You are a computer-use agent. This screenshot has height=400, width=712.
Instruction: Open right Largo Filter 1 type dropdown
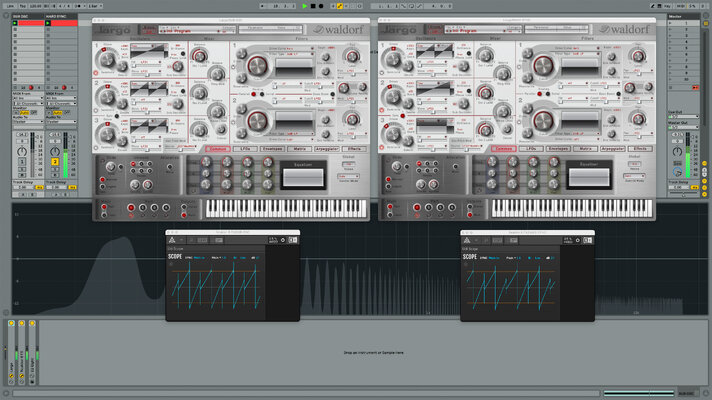click(577, 54)
